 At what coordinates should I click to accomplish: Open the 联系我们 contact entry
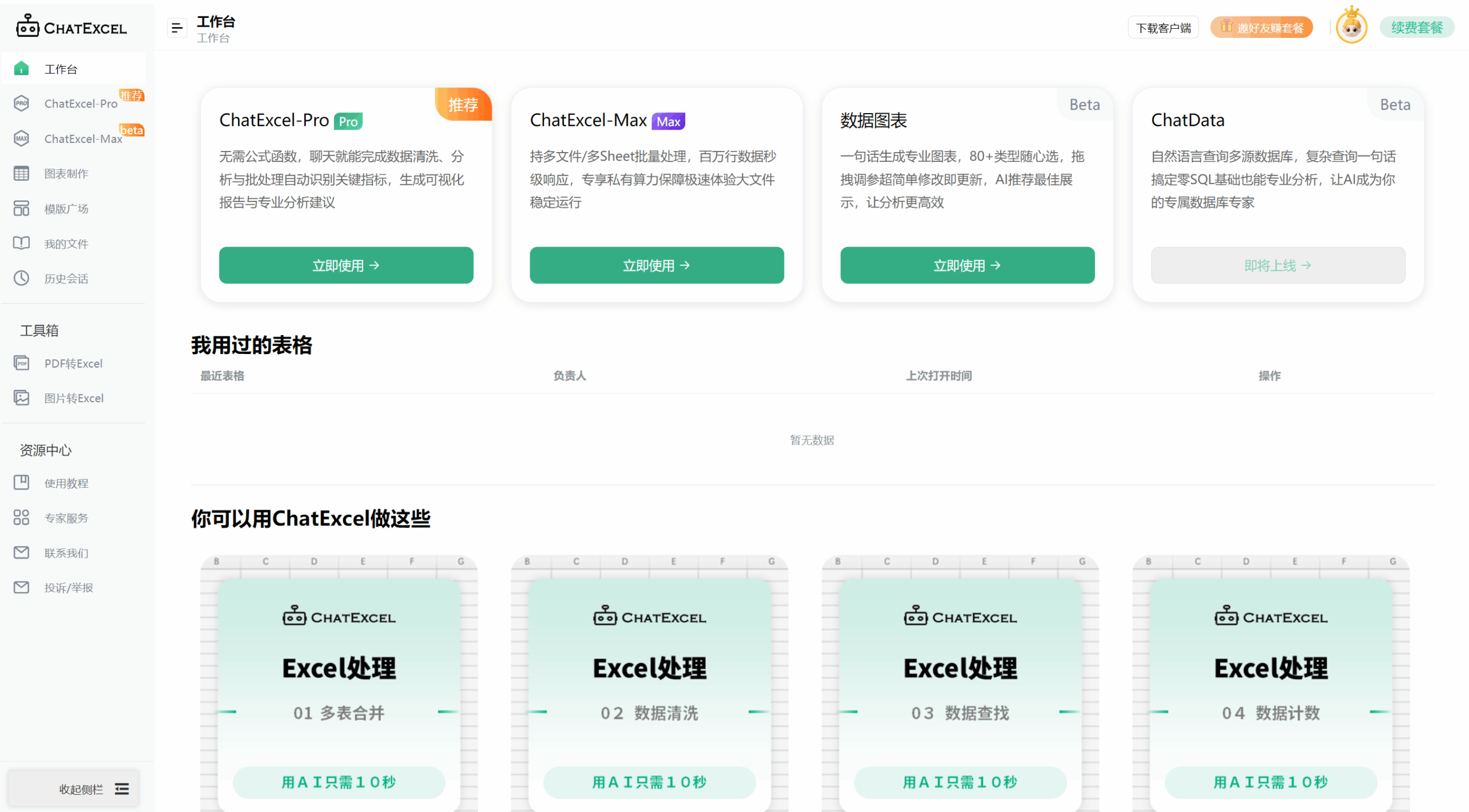point(67,553)
